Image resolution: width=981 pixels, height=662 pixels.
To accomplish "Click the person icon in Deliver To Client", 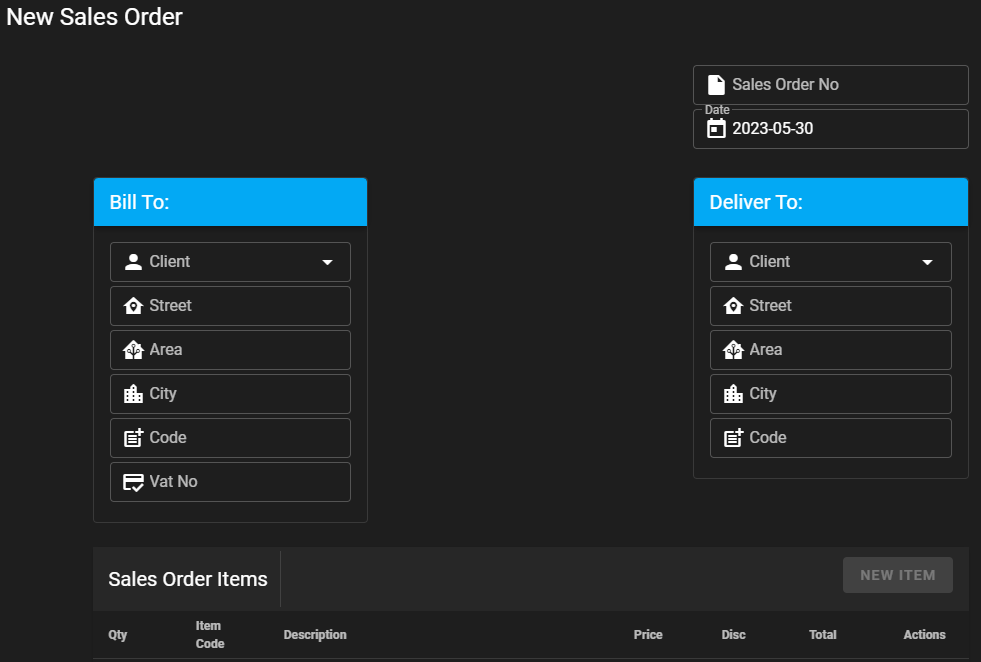I will [733, 262].
